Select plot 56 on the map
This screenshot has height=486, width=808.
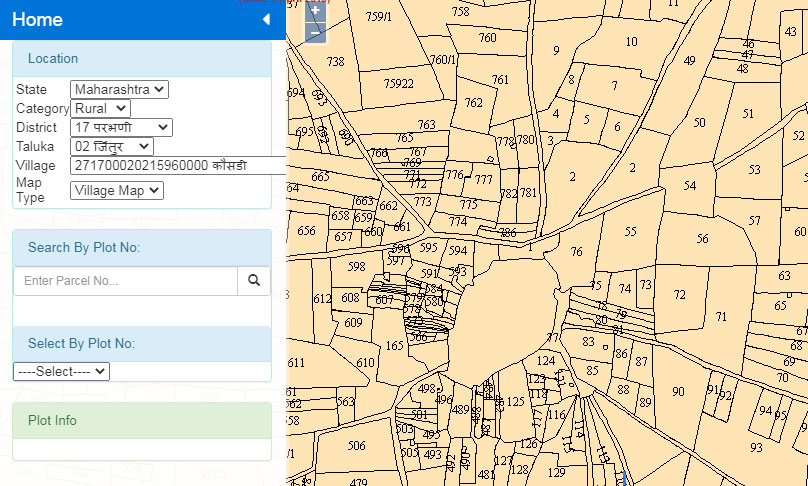tap(703, 239)
